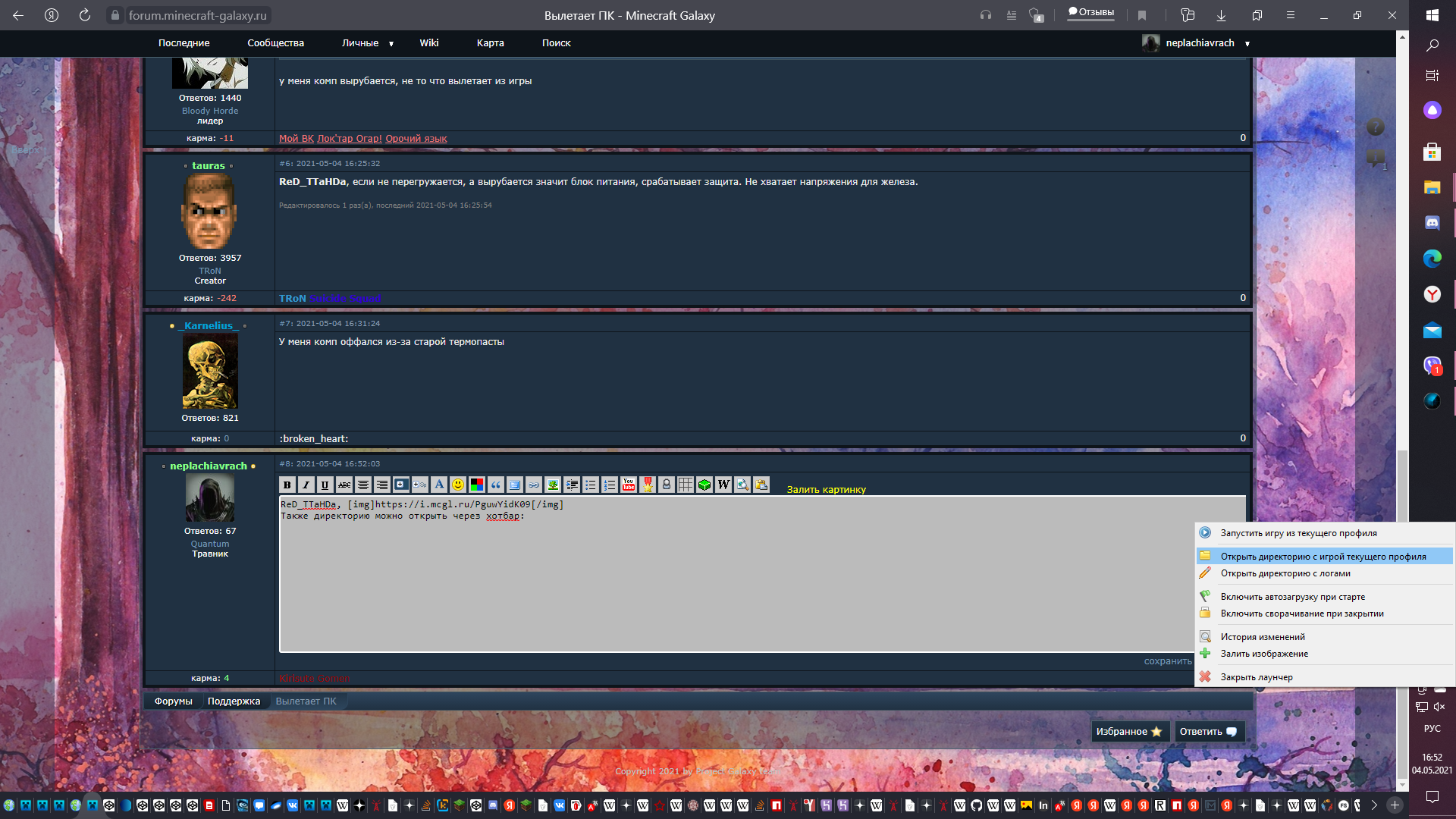Viewport: 1456px width, 819px height.
Task: Insert a bulleted list in the editor
Action: pos(591,485)
